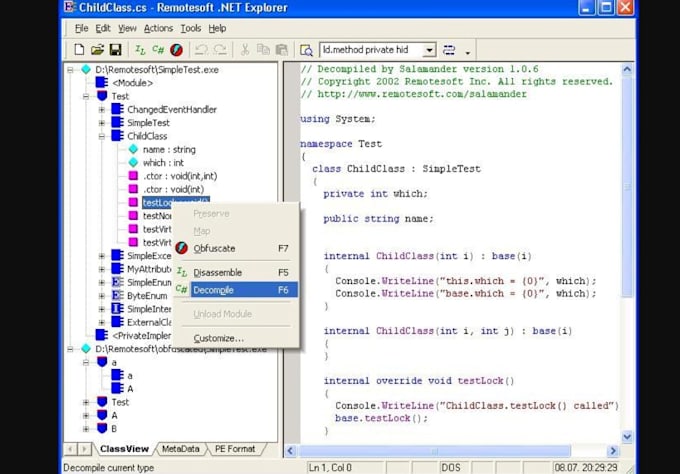Viewport: 680px width, 474px height.
Task: Switch to the PE Format tab
Action: (235, 449)
